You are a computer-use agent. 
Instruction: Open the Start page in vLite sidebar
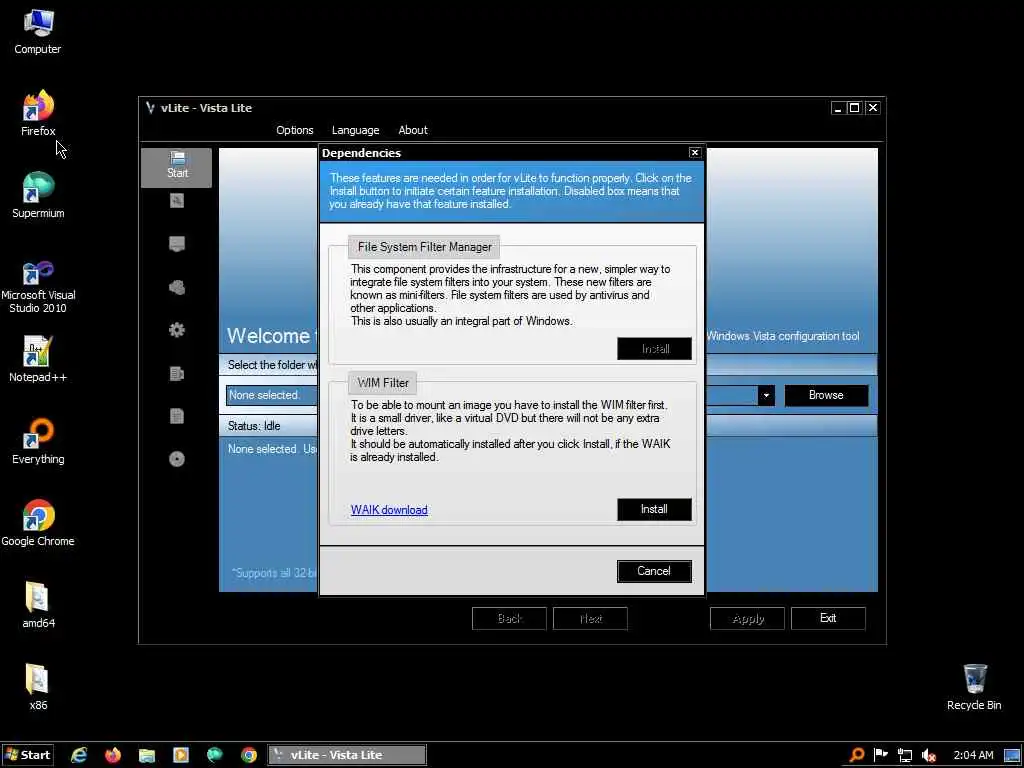176,167
